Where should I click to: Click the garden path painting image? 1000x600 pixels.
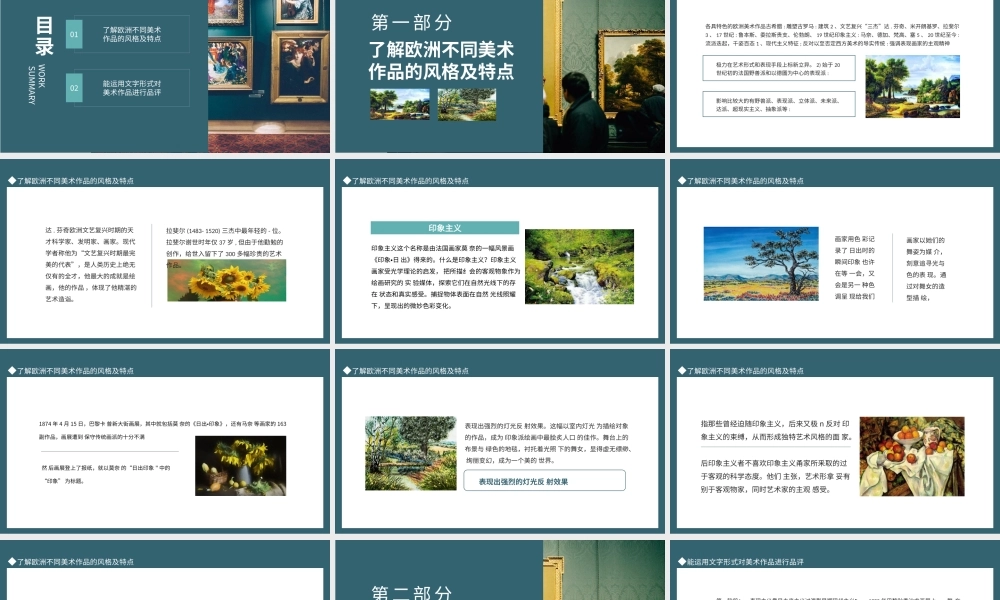[411, 453]
